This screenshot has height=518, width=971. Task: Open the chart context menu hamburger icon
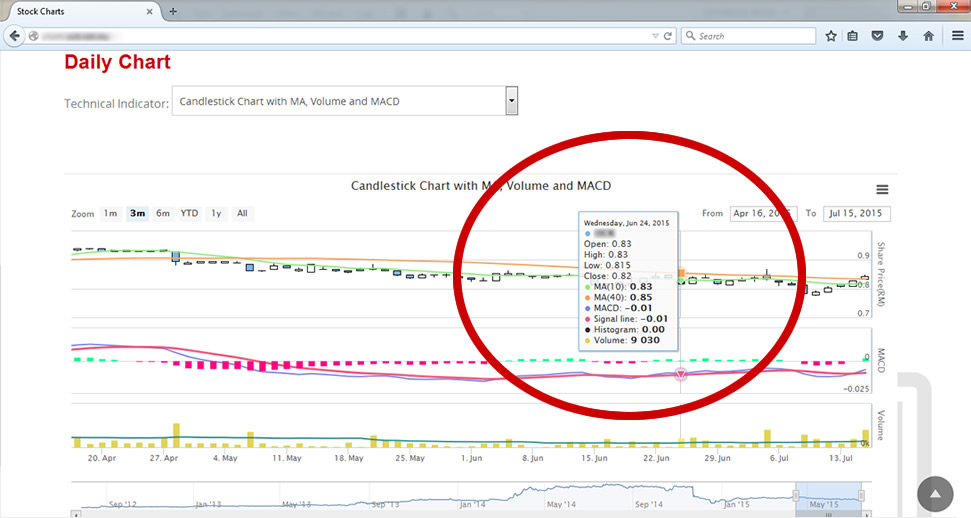(881, 190)
